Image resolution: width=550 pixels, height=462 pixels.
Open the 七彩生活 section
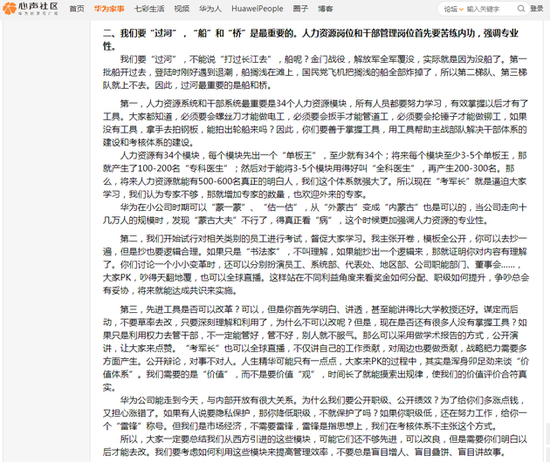(x=149, y=9)
